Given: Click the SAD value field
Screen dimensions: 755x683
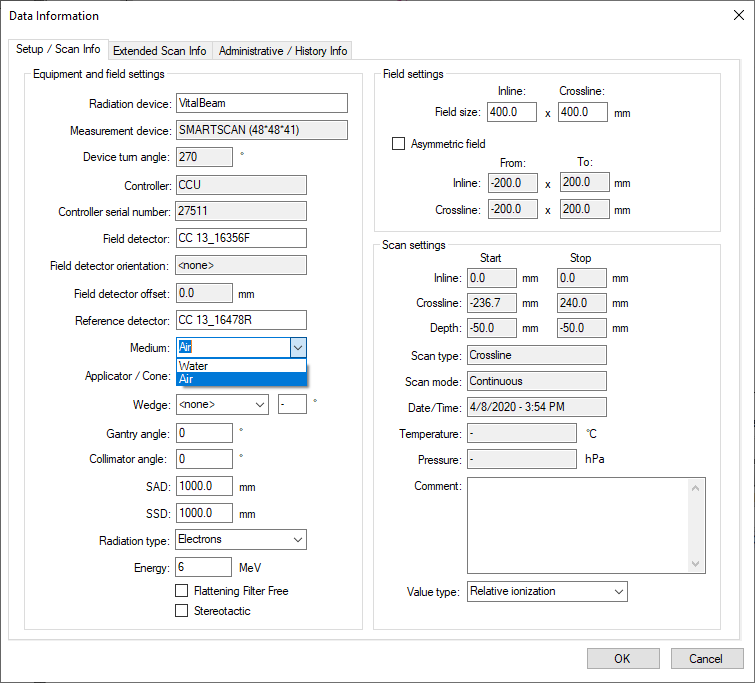Looking at the screenshot, I should pyautogui.click(x=204, y=486).
